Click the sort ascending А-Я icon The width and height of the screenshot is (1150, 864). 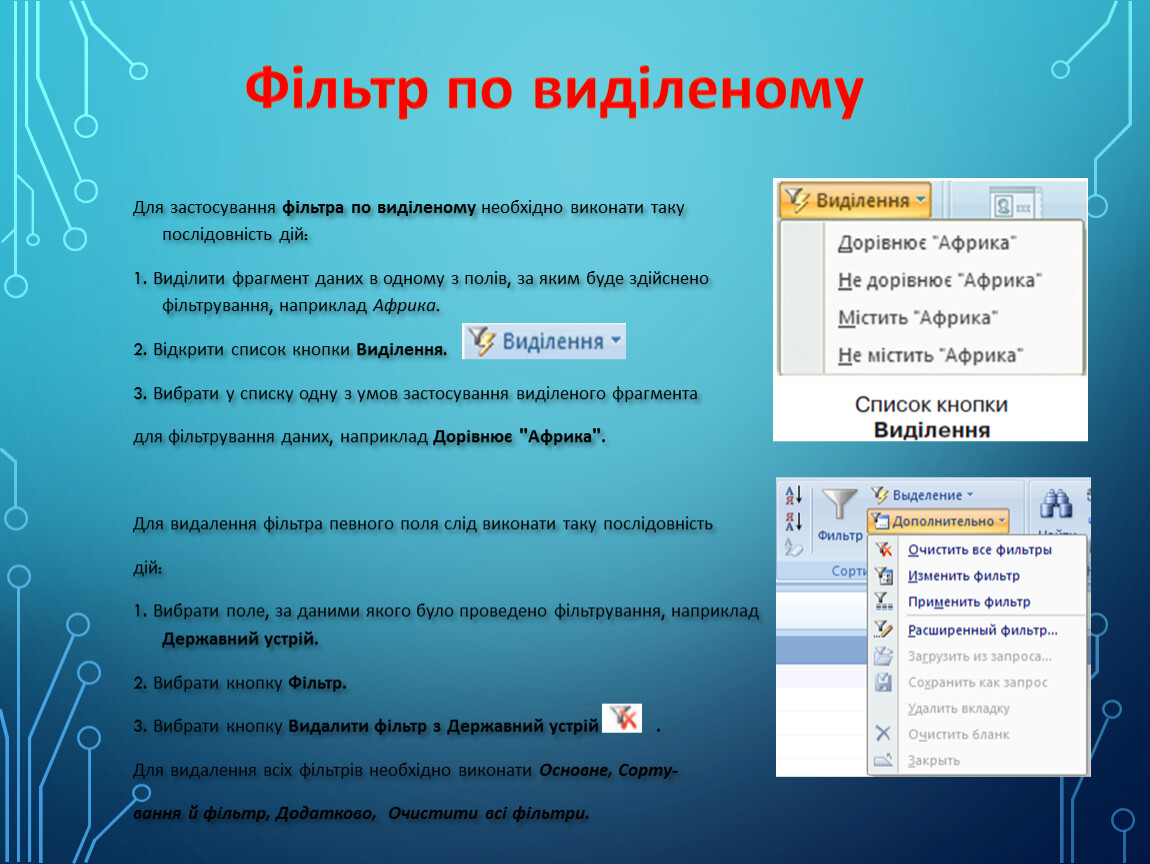coord(794,495)
